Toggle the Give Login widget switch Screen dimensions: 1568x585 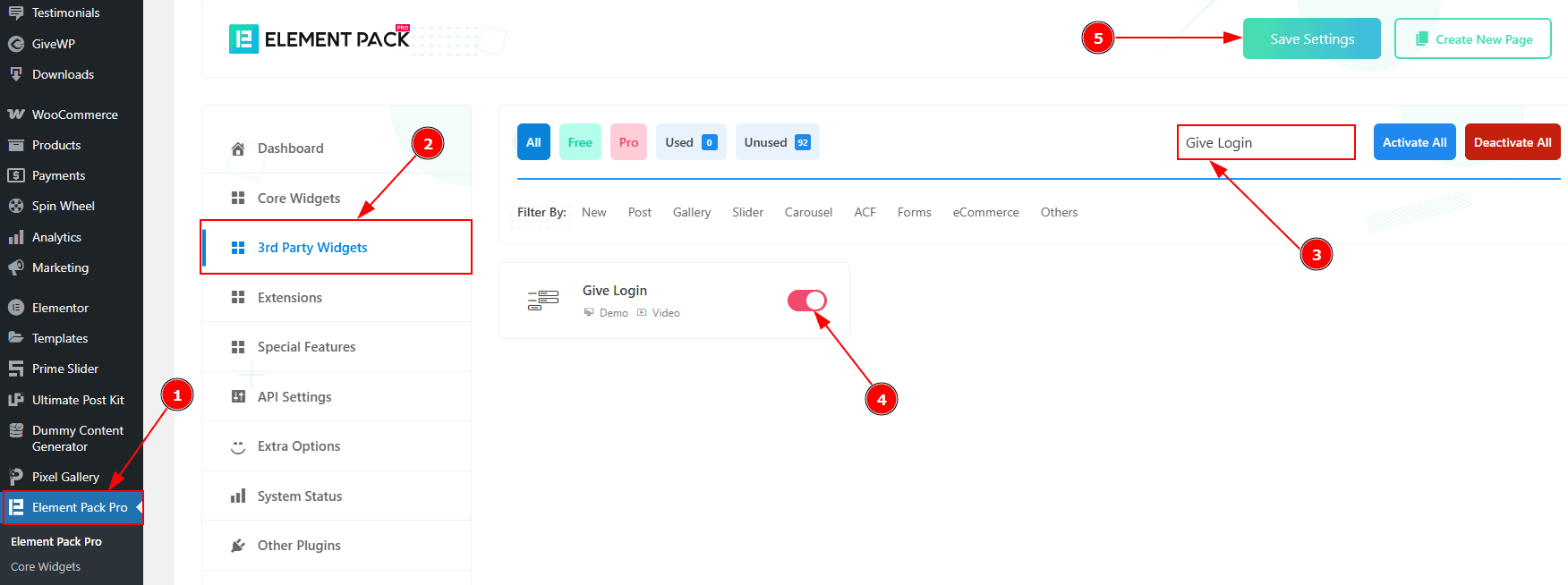806,301
